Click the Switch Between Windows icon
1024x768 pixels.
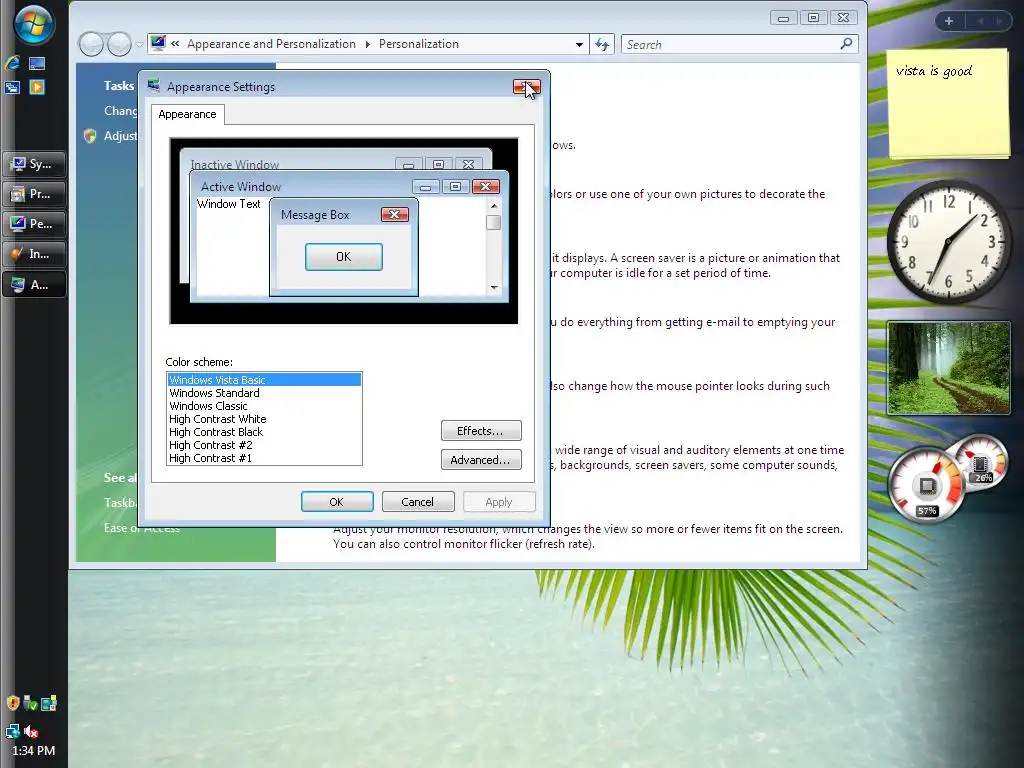pyautogui.click(x=12, y=87)
